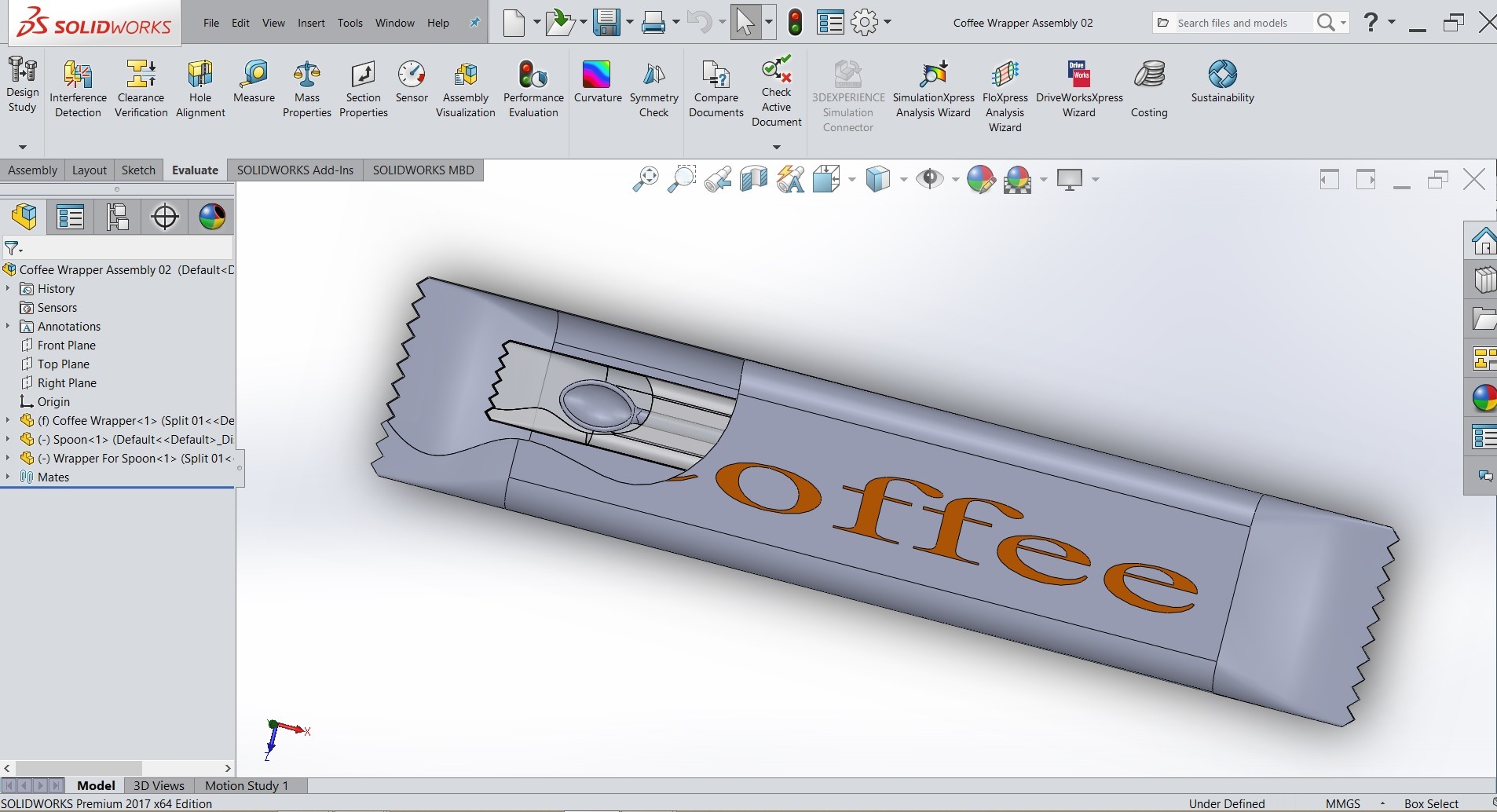Run Performance Evaluation
Screen dimensions: 1497x812
pyautogui.click(x=533, y=89)
